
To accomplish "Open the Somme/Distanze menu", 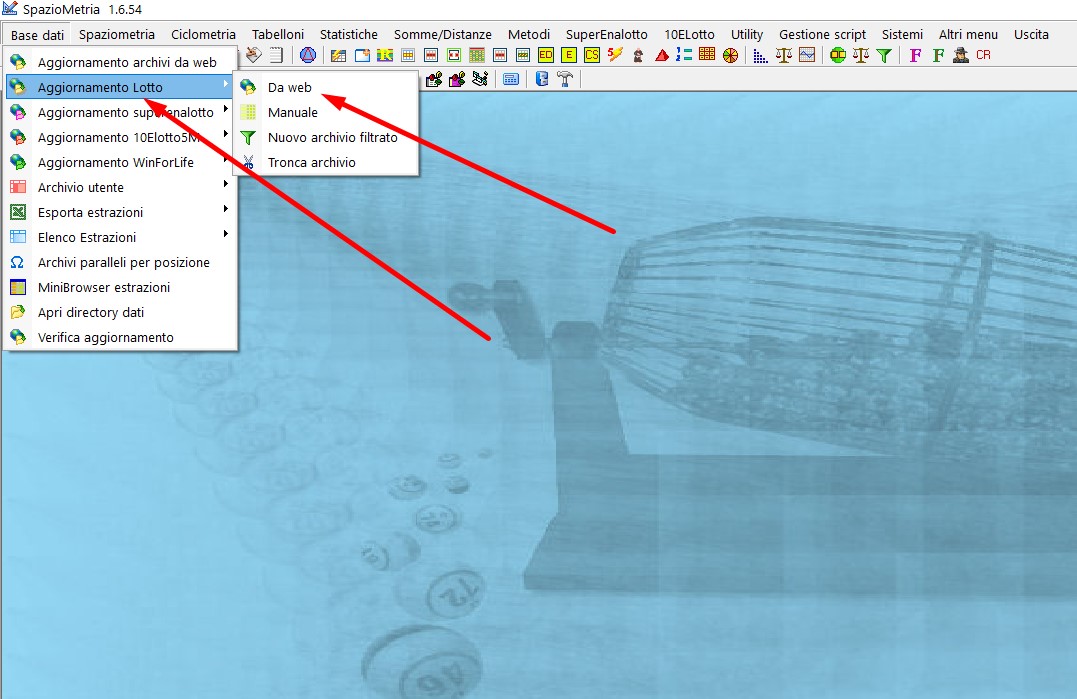I will point(442,34).
